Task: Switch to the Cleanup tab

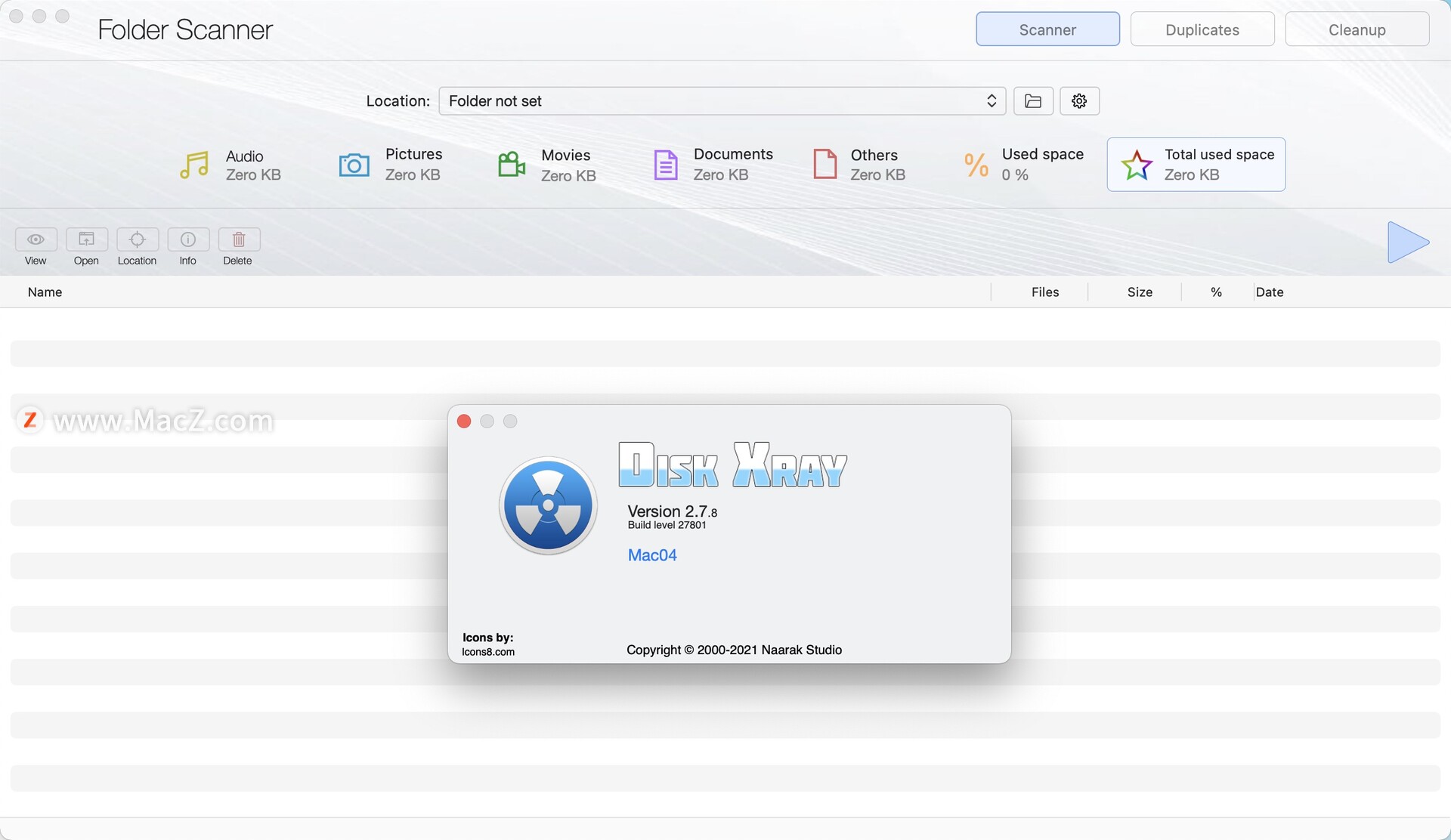Action: [x=1357, y=29]
